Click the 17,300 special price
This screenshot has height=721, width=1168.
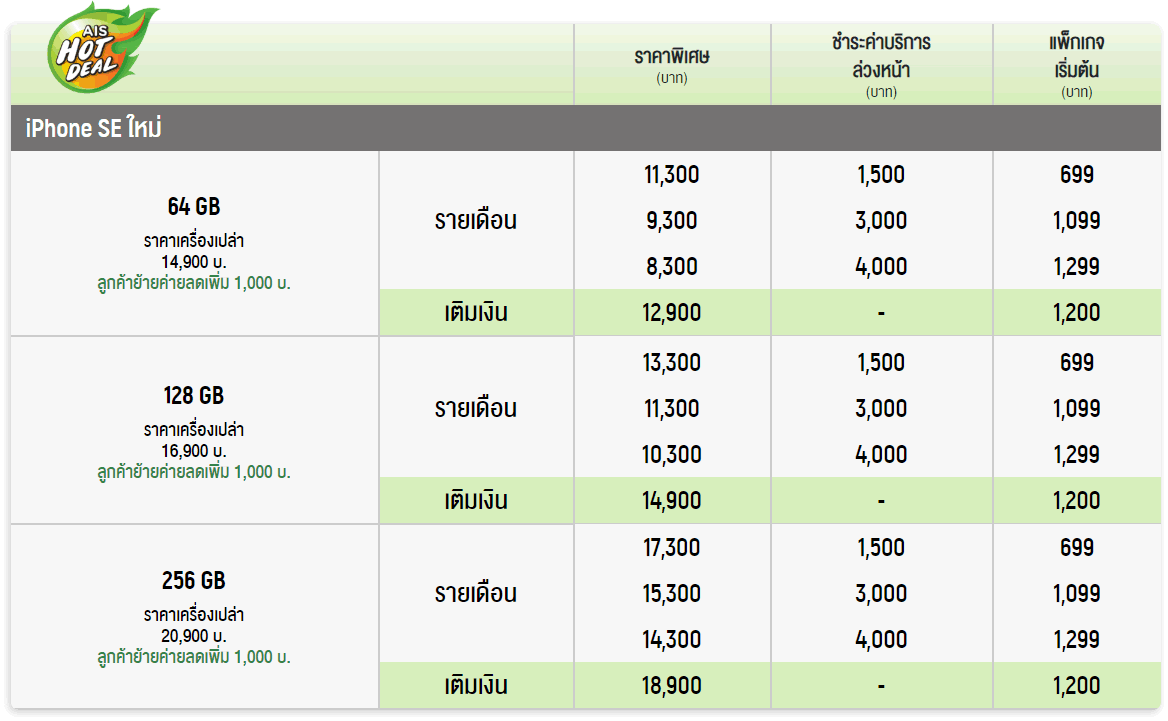point(672,548)
